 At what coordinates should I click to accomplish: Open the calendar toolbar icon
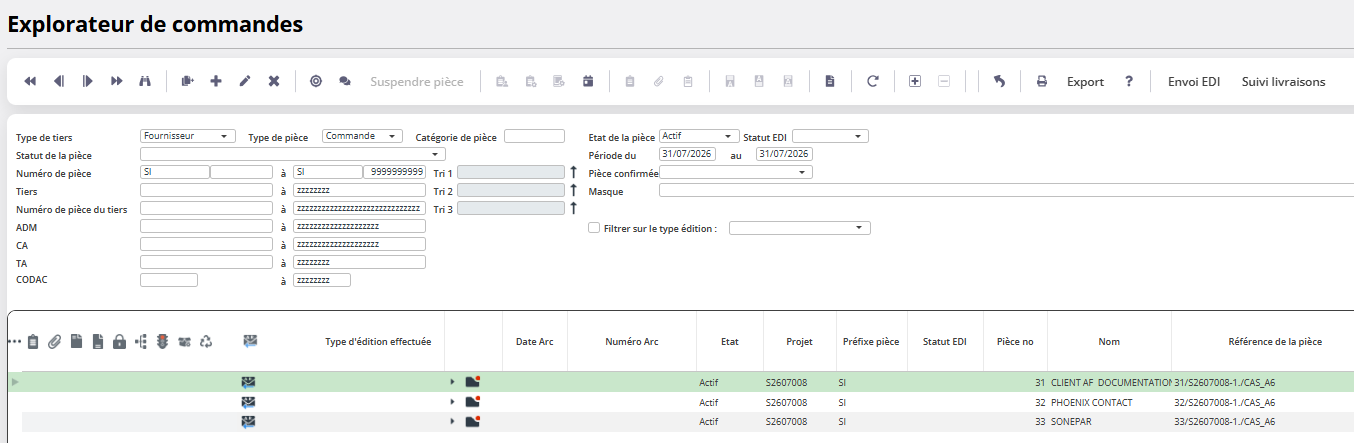click(x=588, y=81)
